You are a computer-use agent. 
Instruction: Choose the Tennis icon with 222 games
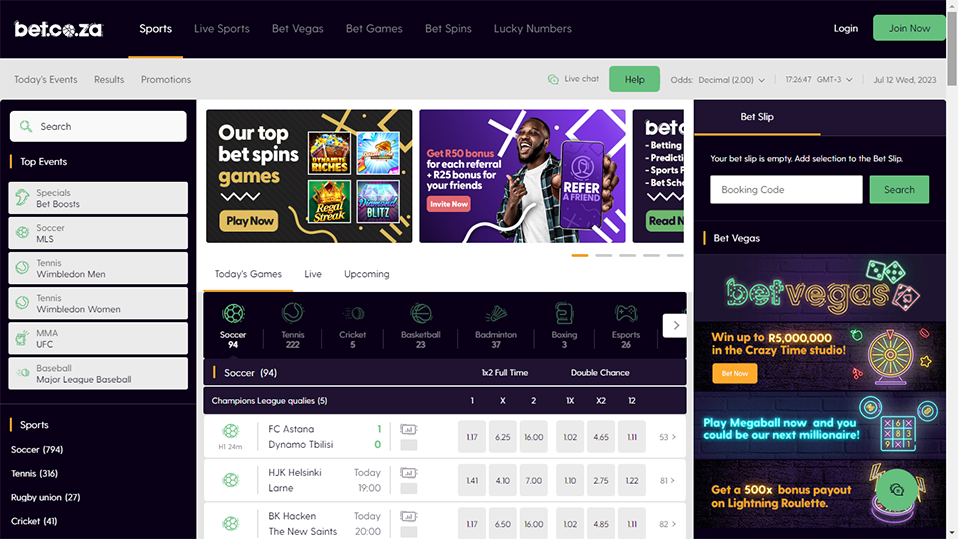pos(293,313)
